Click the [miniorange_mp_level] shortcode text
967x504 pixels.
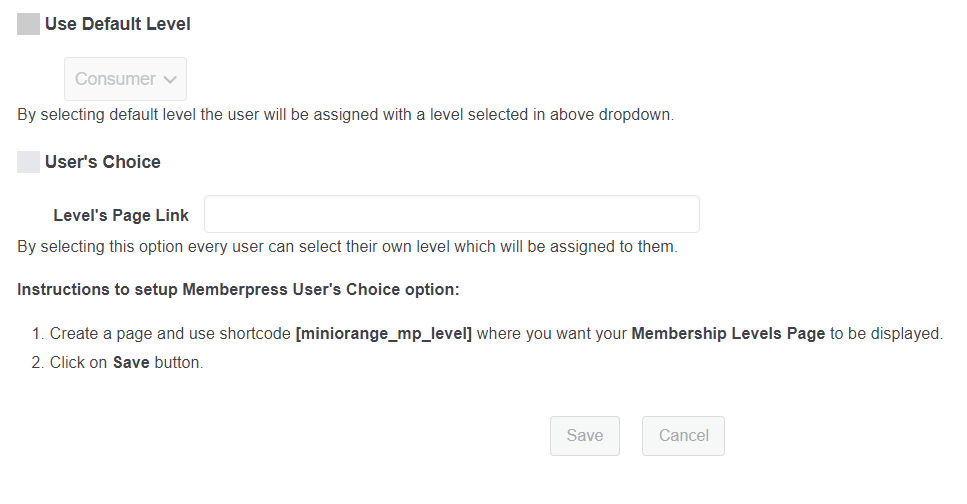coord(384,333)
